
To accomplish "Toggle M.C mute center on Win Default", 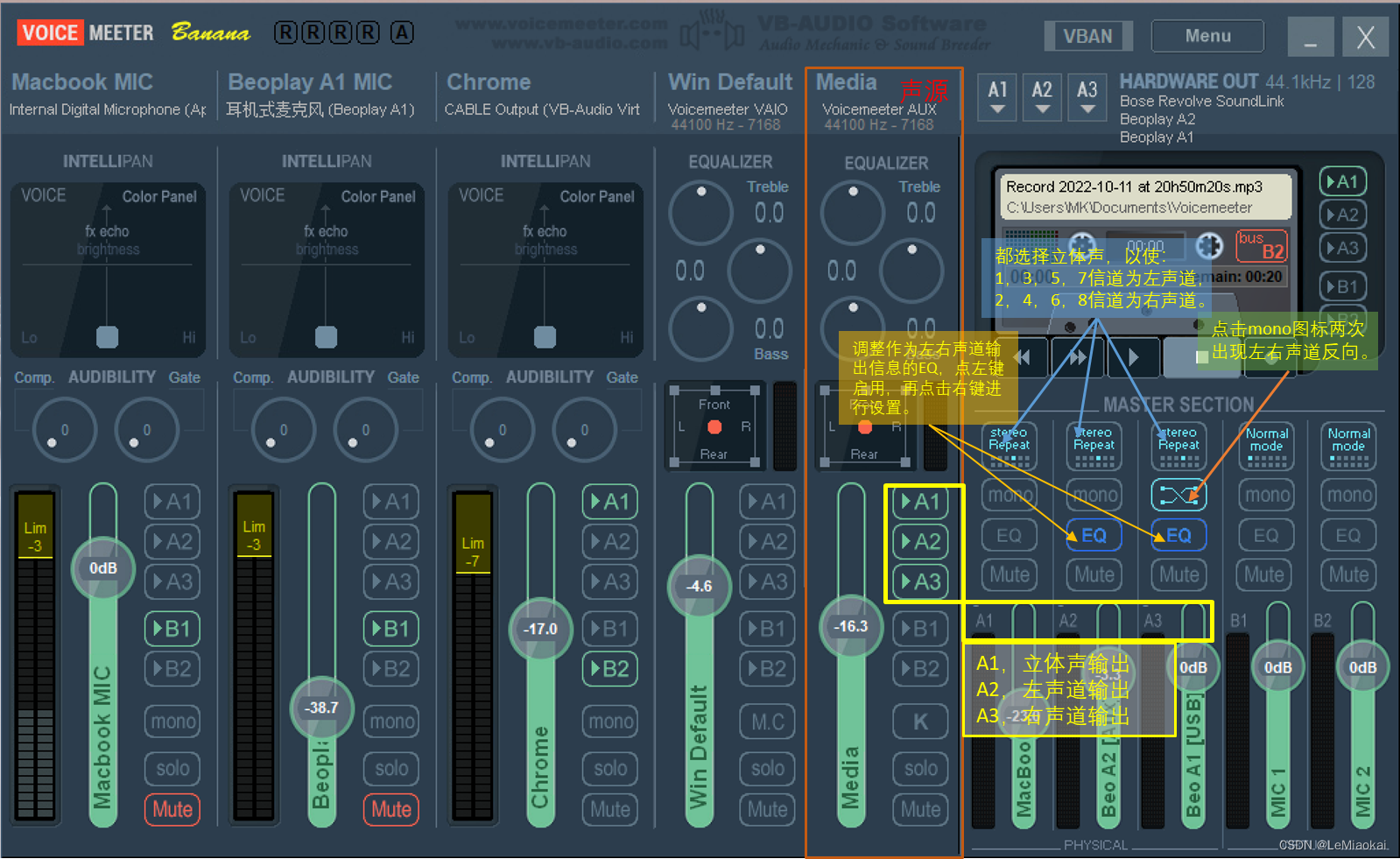I will [768, 722].
